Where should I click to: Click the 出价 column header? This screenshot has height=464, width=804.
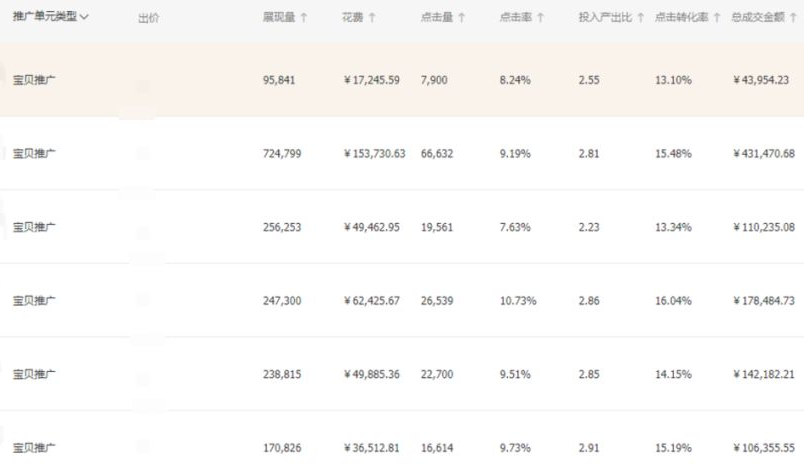(x=148, y=18)
